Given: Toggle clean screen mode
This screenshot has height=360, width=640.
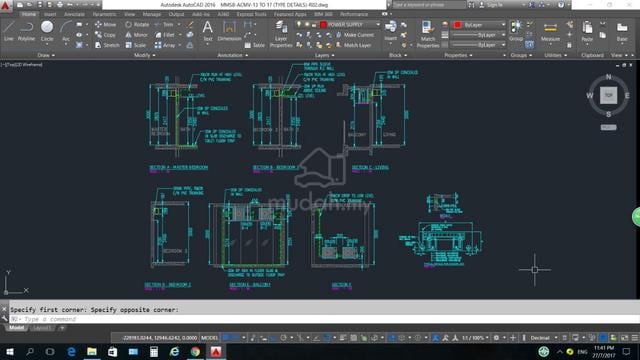Looking at the screenshot, I should coord(624,338).
